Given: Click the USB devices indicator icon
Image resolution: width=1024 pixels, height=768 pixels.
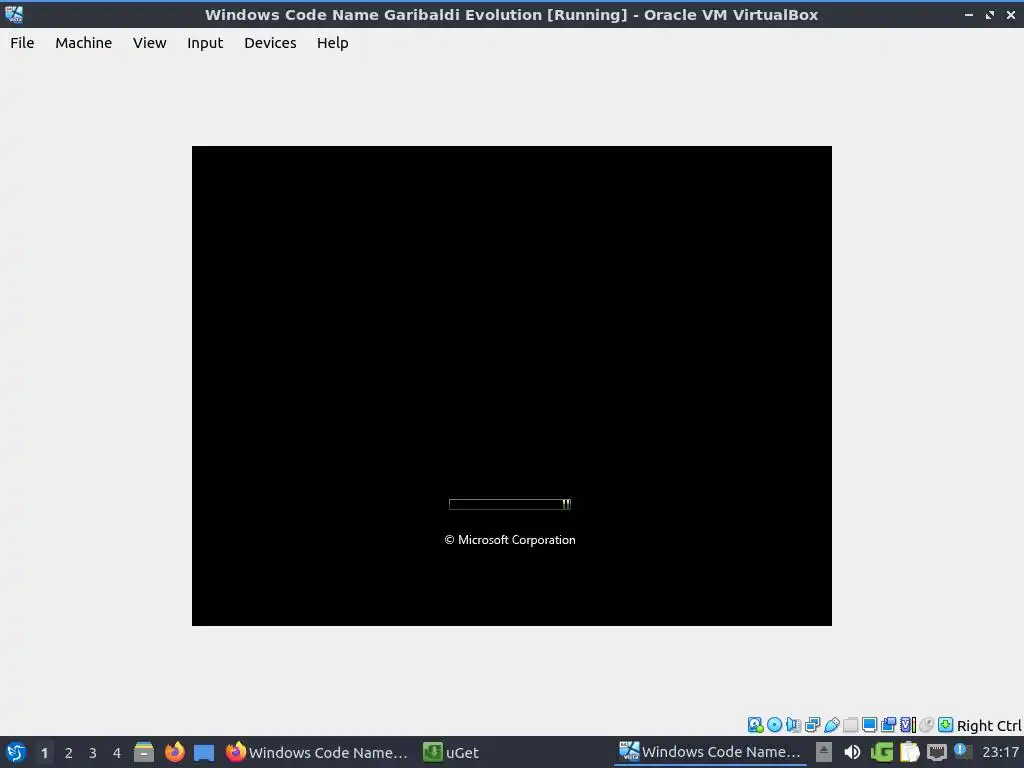Looking at the screenshot, I should tap(831, 725).
